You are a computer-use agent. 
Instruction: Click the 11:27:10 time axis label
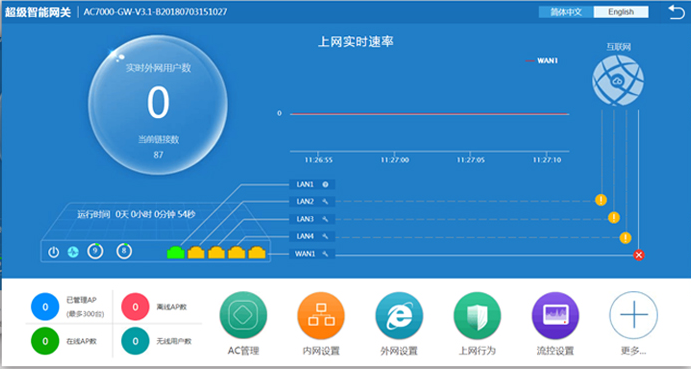pyautogui.click(x=547, y=160)
